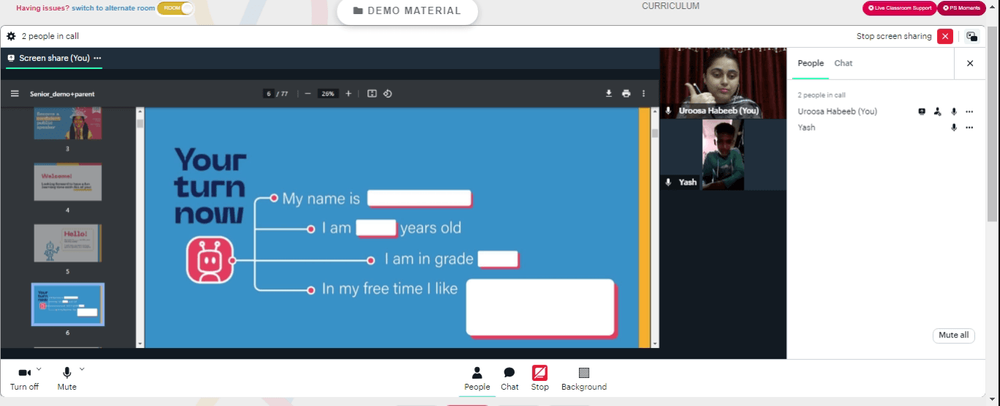Click presenter role icon for Uroosa Habeeb
Image resolution: width=1000 pixels, height=406 pixels.
pyautogui.click(x=937, y=111)
